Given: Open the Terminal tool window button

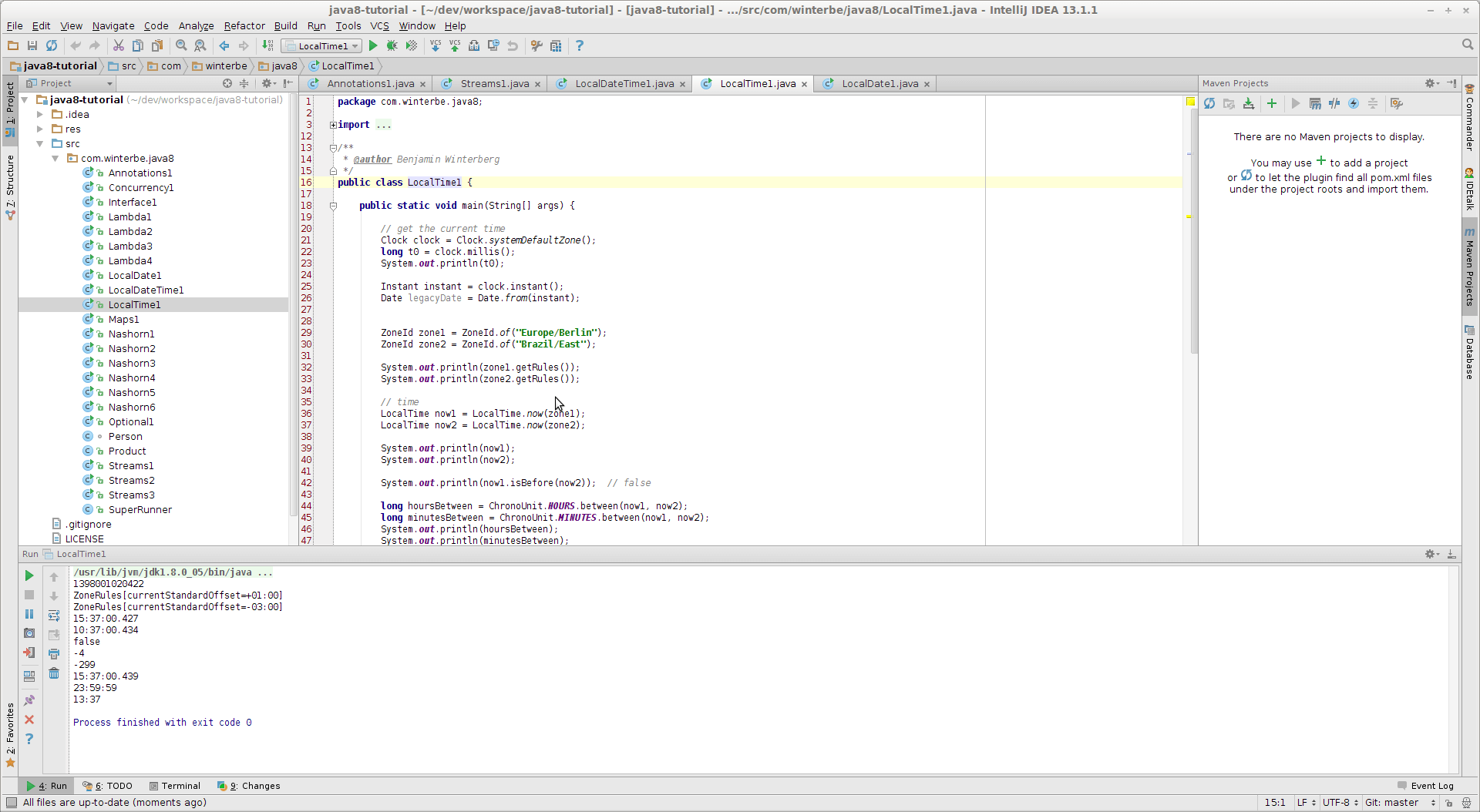Looking at the screenshot, I should pos(175,786).
